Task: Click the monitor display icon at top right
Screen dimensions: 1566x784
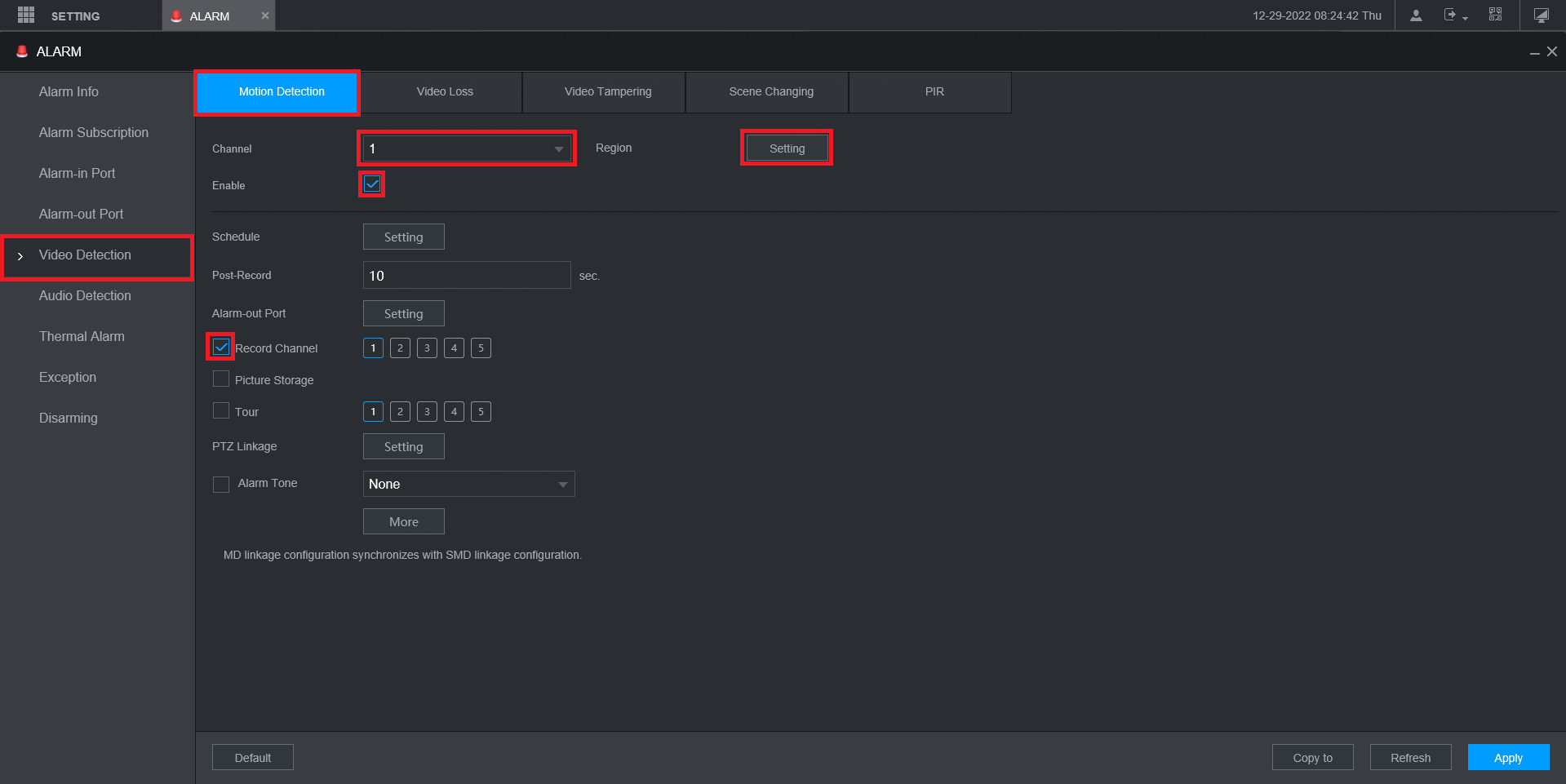Action: coord(1542,16)
